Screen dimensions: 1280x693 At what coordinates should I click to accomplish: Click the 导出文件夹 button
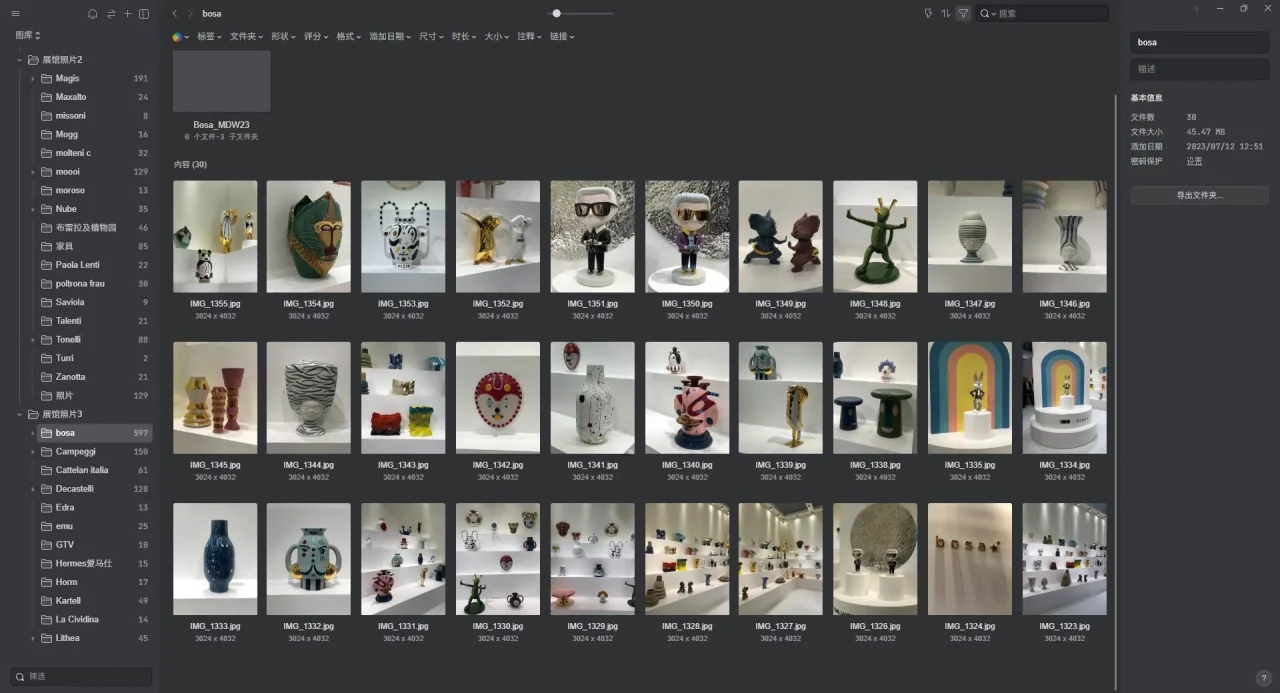tap(1199, 196)
